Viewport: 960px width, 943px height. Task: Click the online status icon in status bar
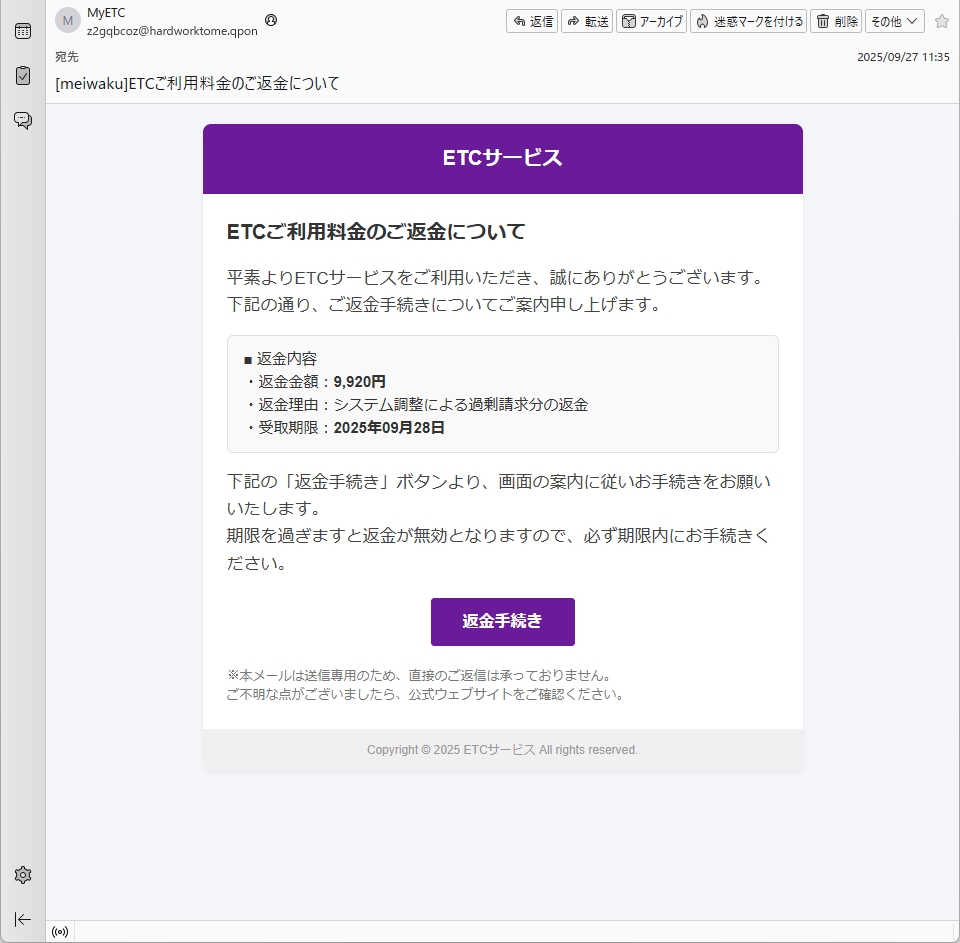(x=60, y=932)
